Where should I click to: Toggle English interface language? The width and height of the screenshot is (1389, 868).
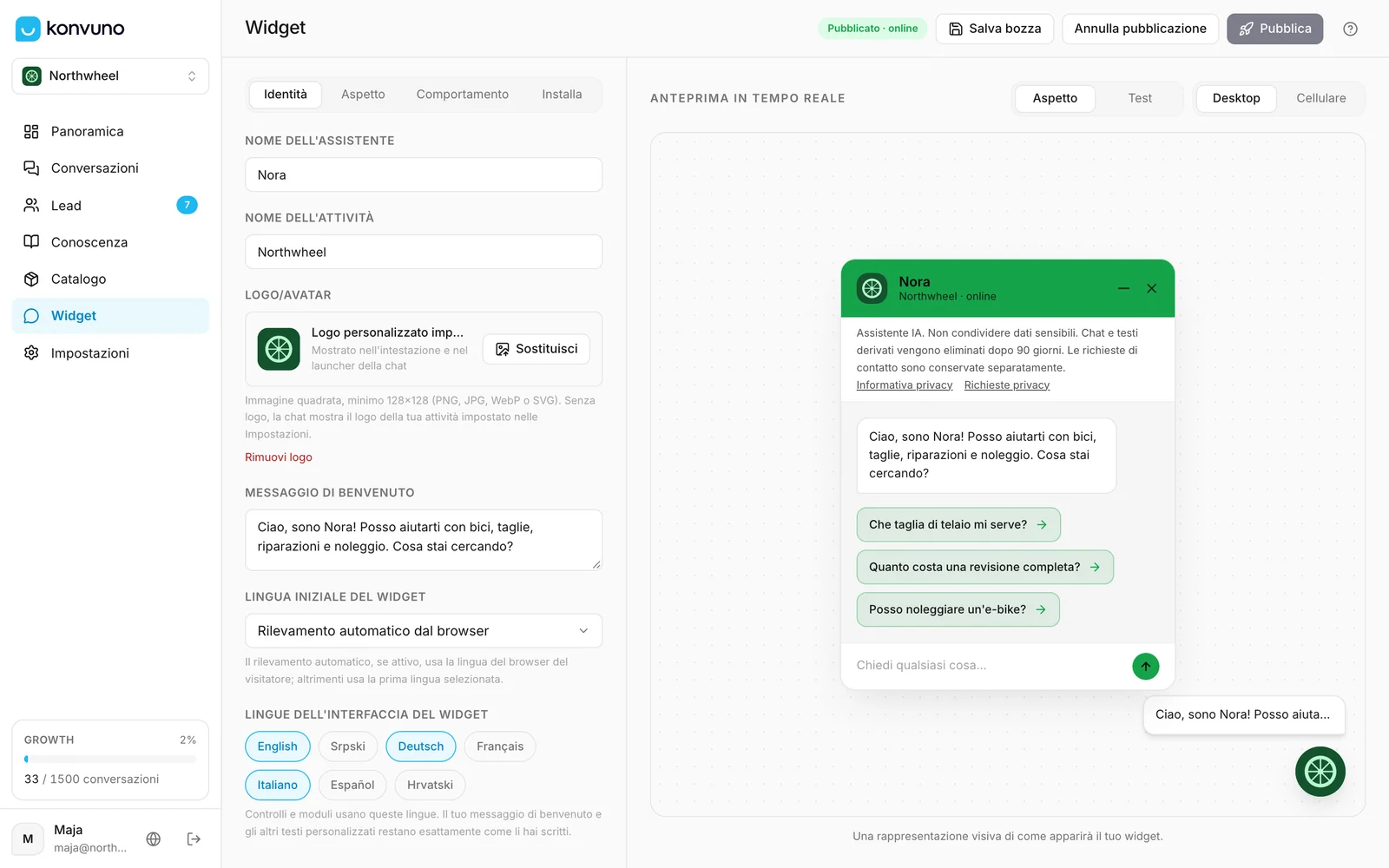tap(277, 746)
